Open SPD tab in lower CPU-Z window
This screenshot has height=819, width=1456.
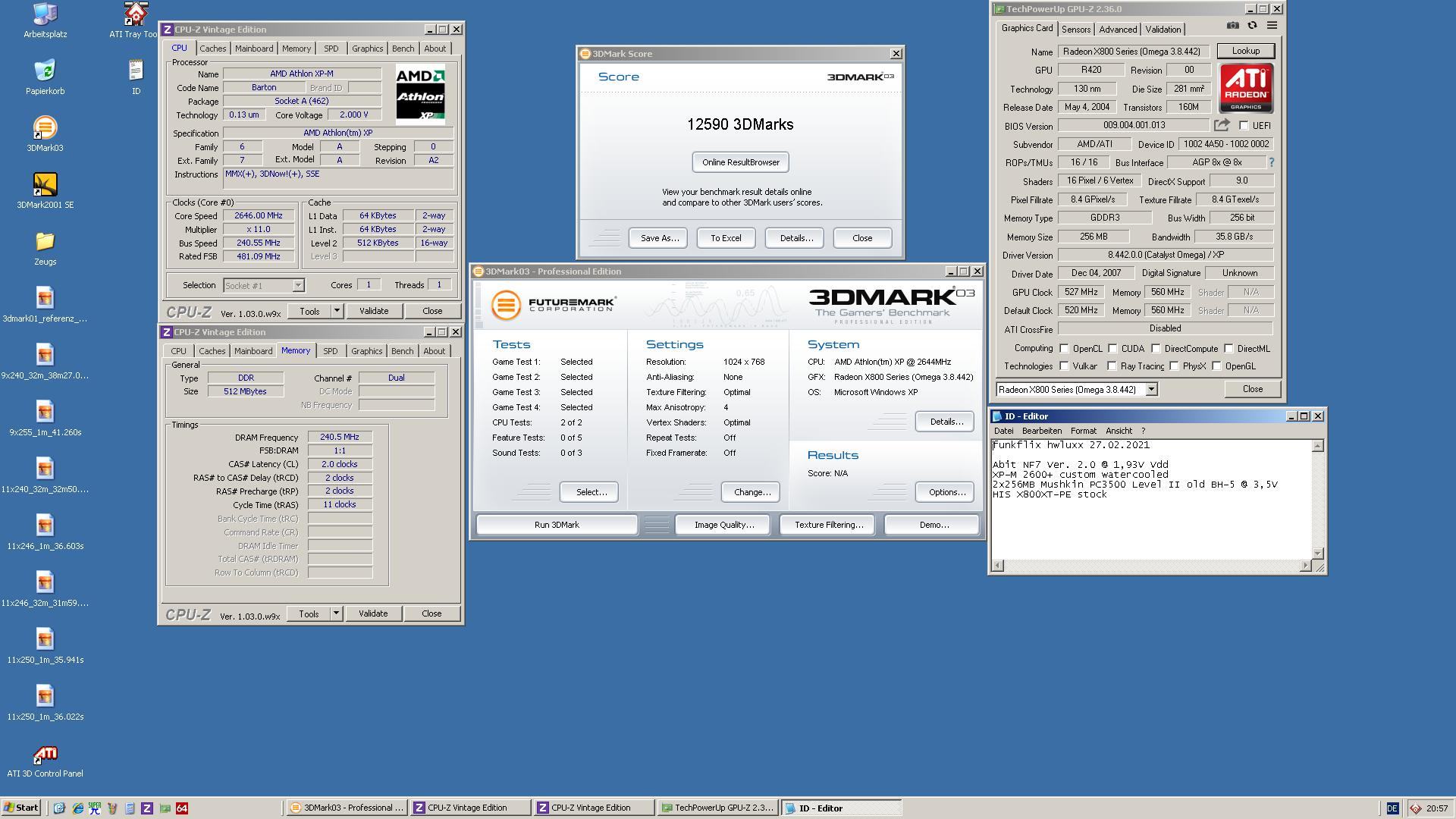tap(330, 351)
